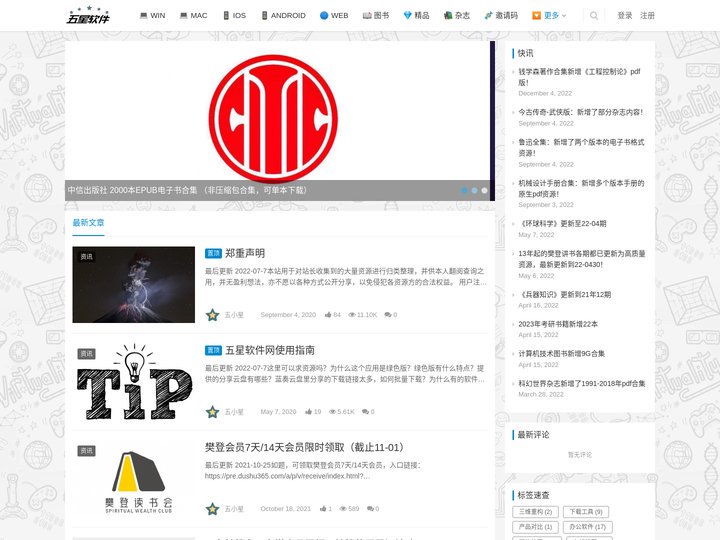Click the thumbs-up icon on 郑重声明 post
720x540 pixels.
pyautogui.click(x=328, y=315)
